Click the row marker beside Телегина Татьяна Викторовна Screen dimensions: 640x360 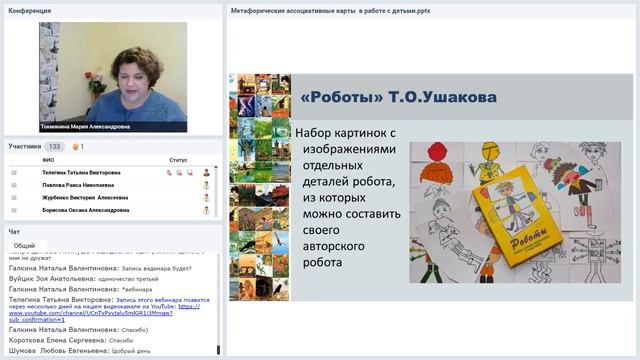pyautogui.click(x=14, y=173)
